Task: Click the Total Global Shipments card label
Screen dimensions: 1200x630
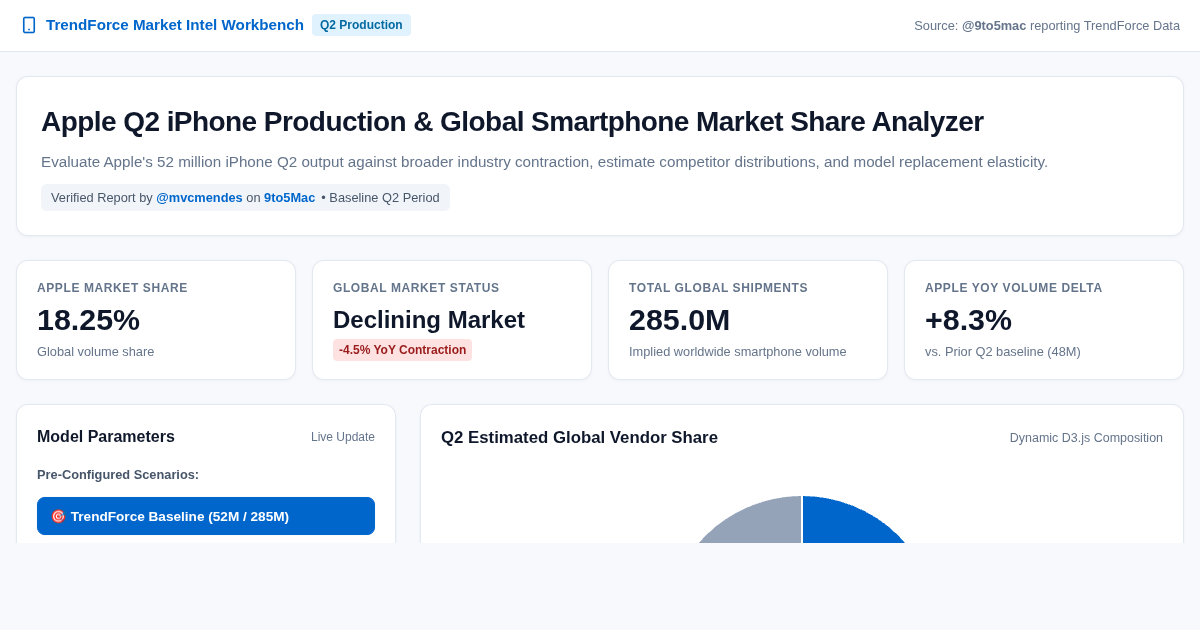Action: (718, 288)
